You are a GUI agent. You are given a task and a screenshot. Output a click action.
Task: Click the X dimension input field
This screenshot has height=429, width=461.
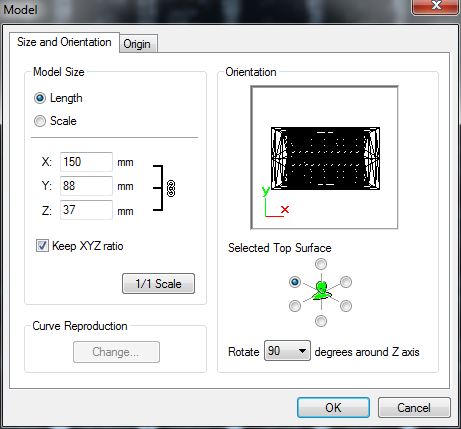86,162
